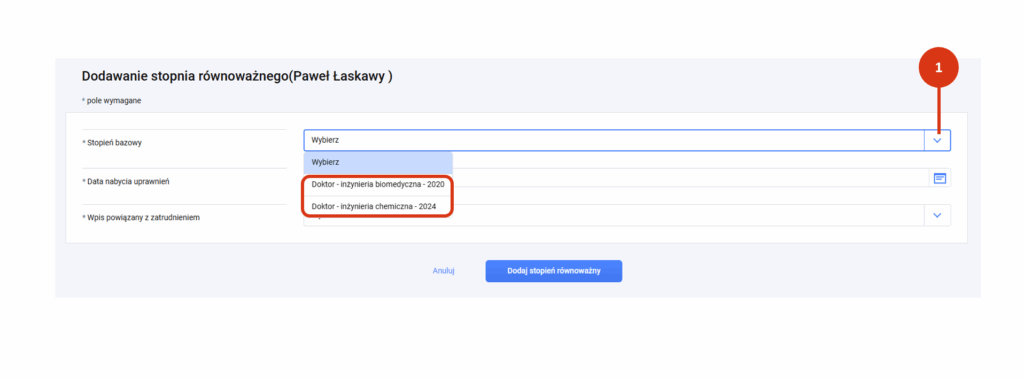Click the pole wymagane note

point(114,101)
